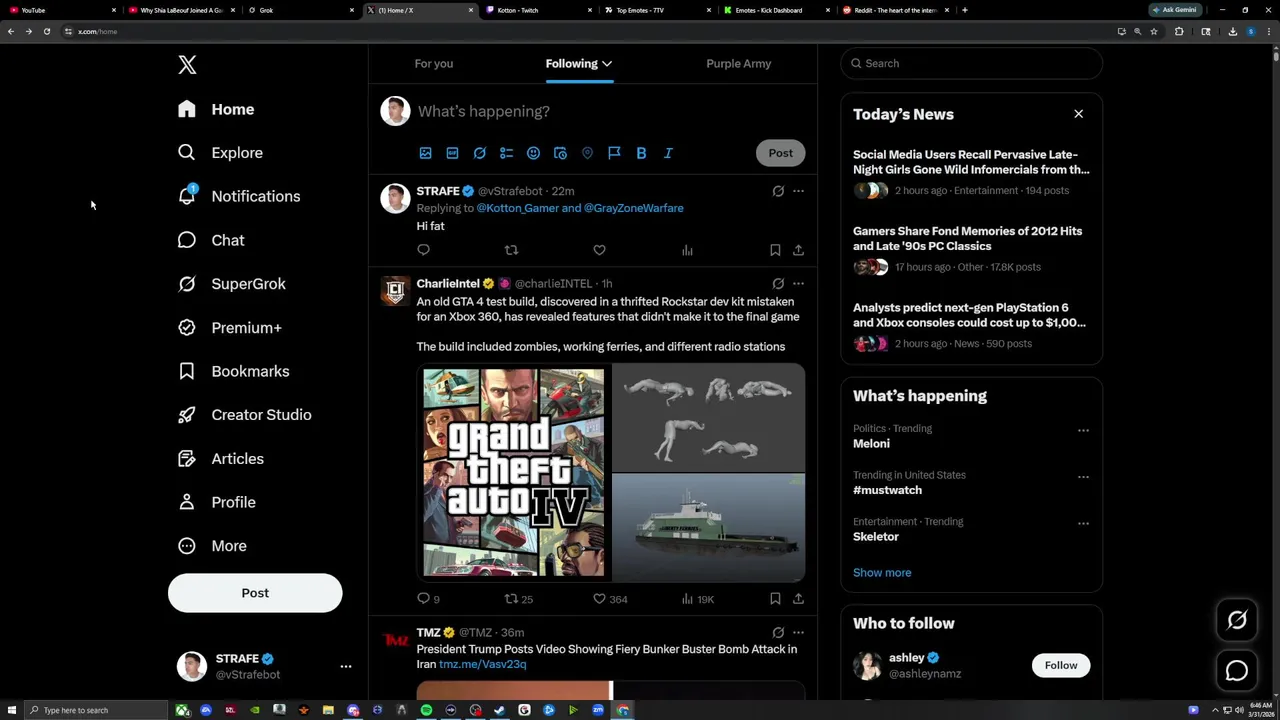The height and width of the screenshot is (720, 1280).
Task: Follow ashley in Who to follow
Action: 1061,665
